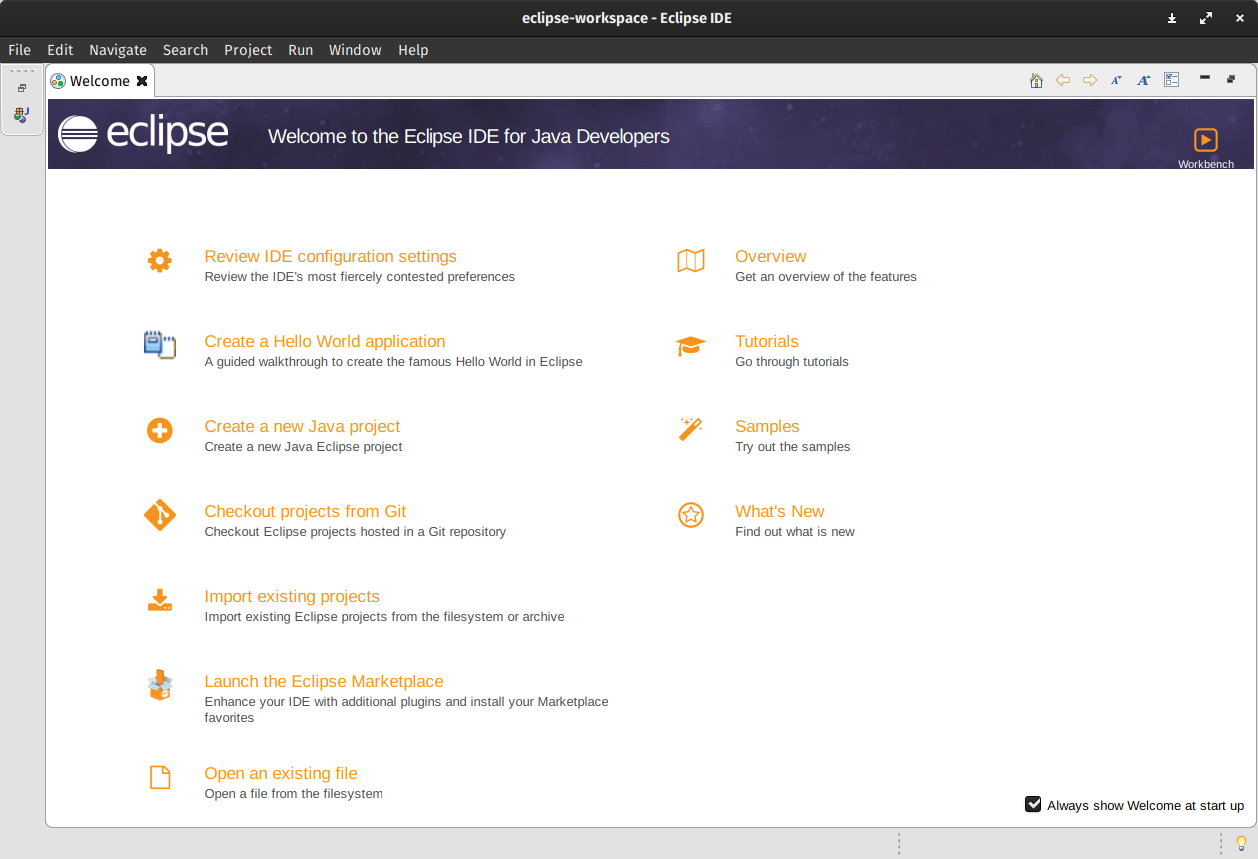Open the Checkout projects from Git walkthrough
Viewport: 1258px width, 859px height.
click(305, 511)
